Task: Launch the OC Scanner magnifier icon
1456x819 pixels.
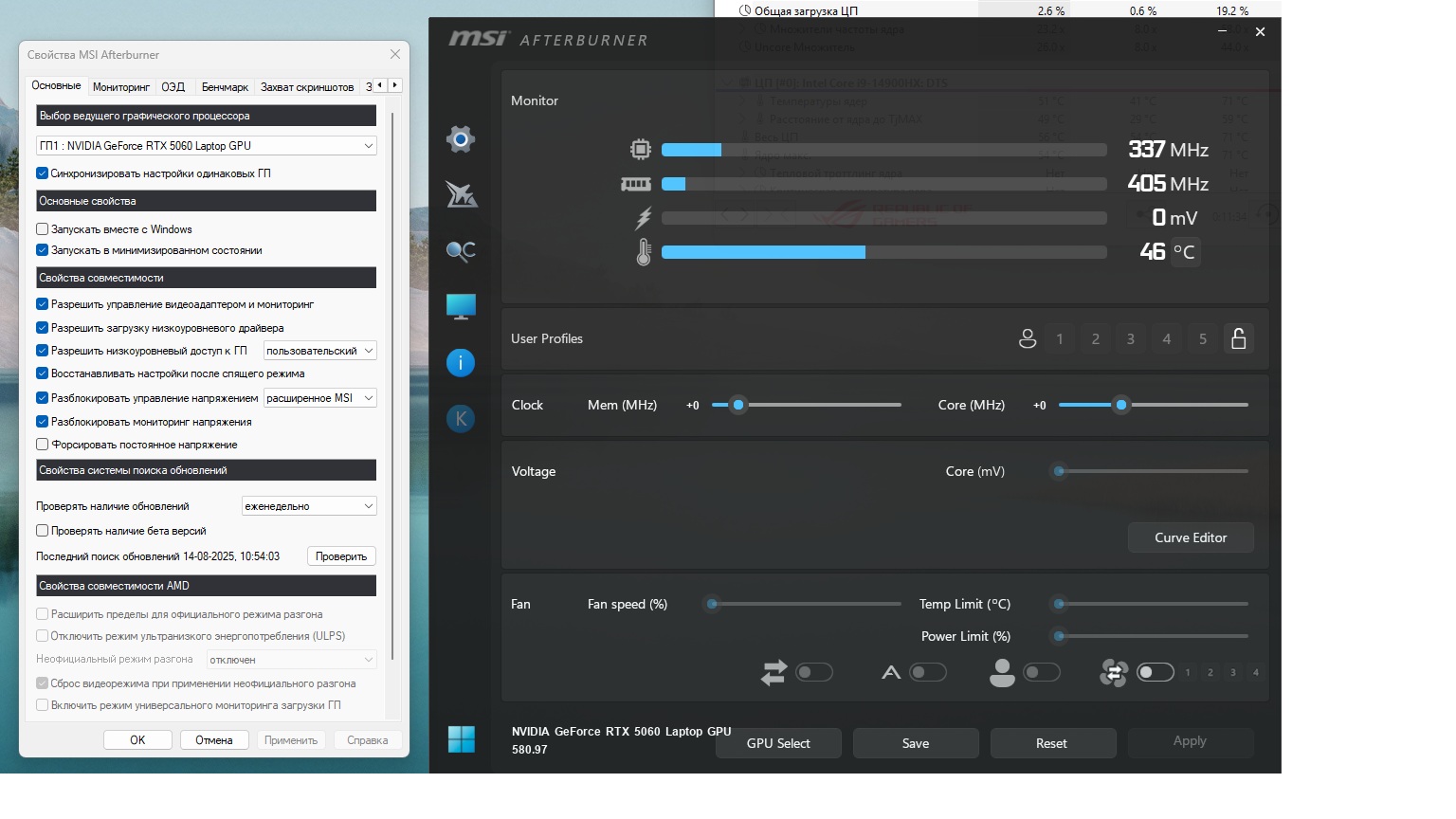Action: coord(461,251)
